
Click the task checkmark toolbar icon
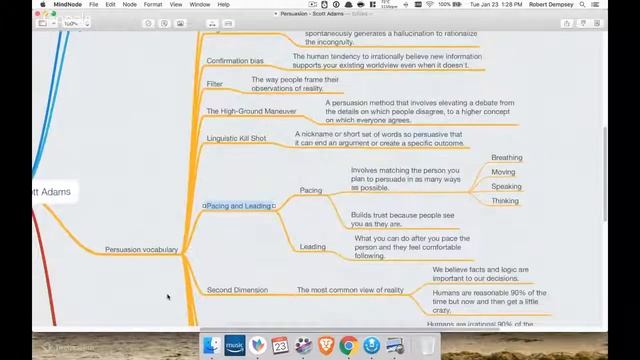tap(149, 24)
